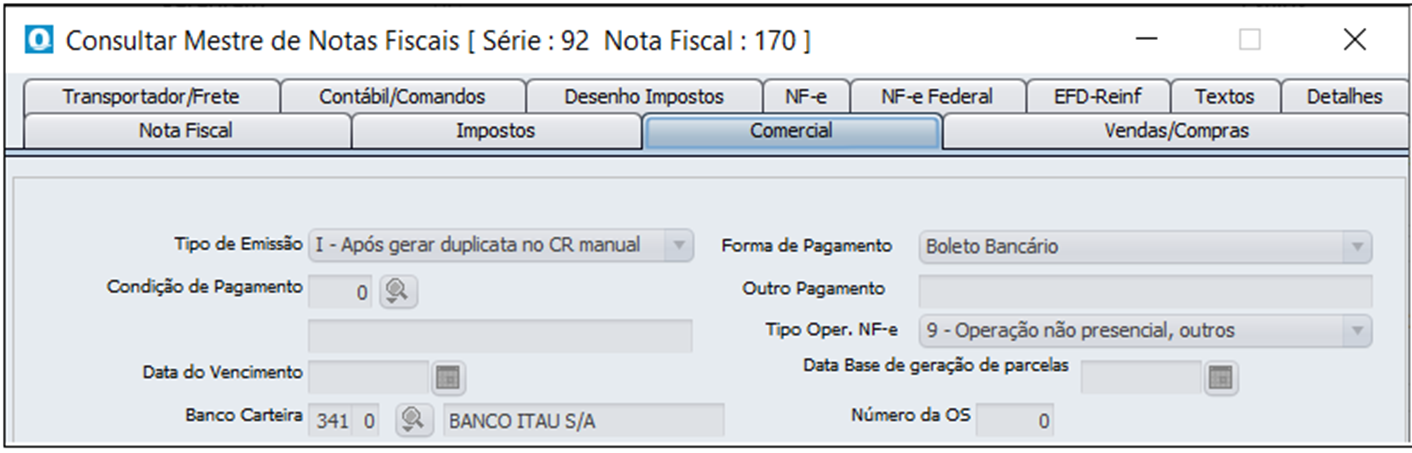This screenshot has height=453, width=1412.
Task: Expand Tipo de Emissão dropdown
Action: coord(678,245)
